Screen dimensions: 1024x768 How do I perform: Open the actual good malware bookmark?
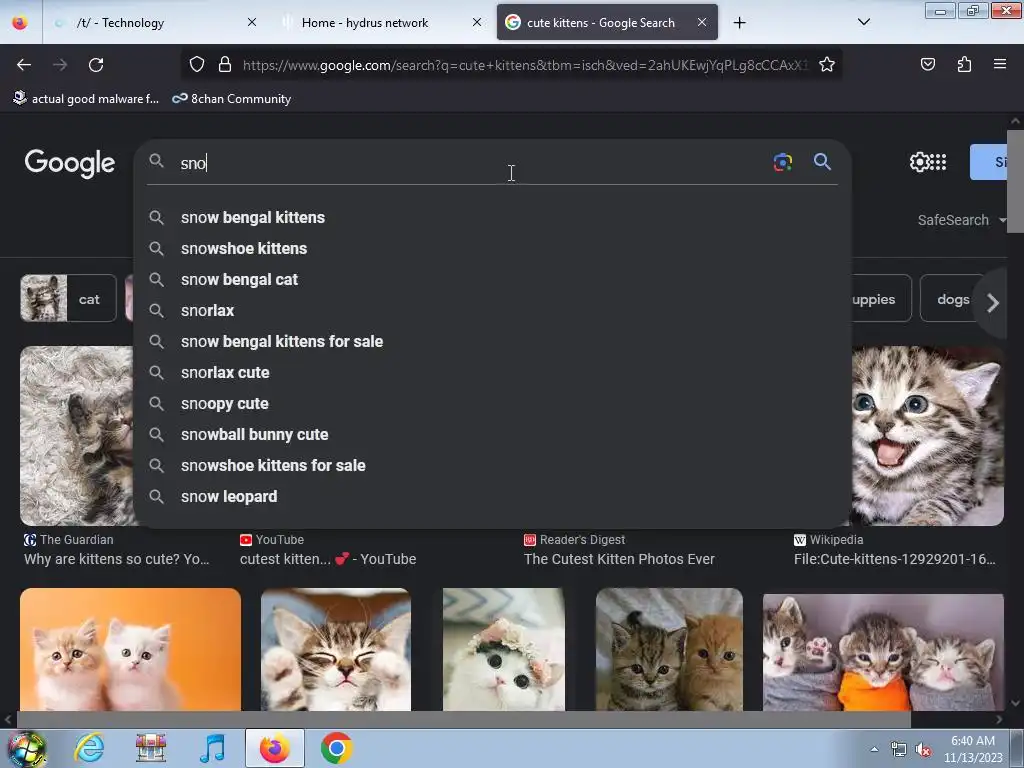[x=86, y=99]
